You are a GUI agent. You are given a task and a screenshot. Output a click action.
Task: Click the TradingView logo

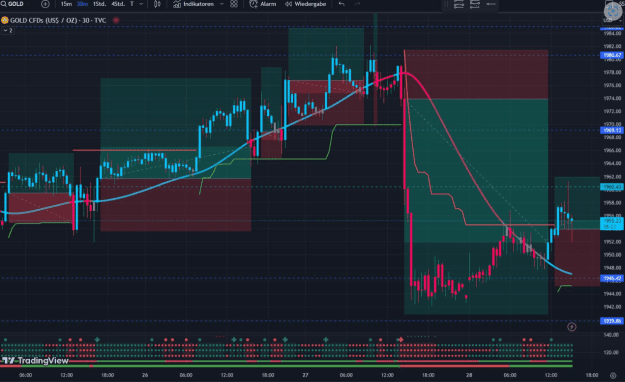35,360
